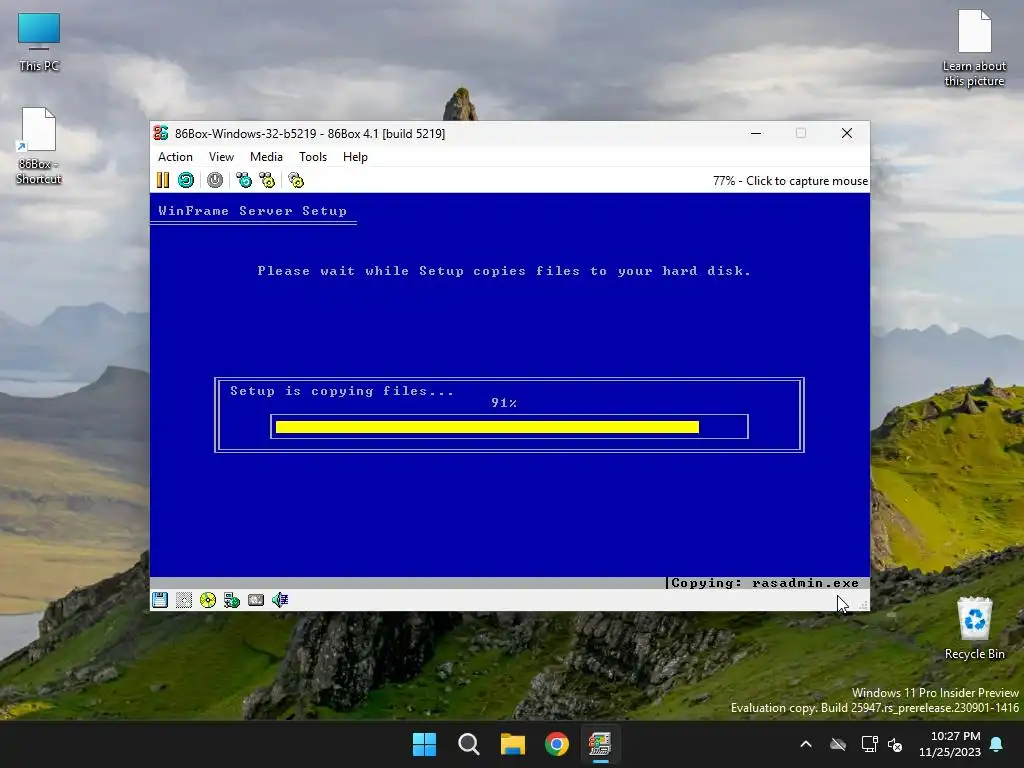Click the teal hard reset icon
The height and width of the screenshot is (768, 1024).
tap(186, 180)
